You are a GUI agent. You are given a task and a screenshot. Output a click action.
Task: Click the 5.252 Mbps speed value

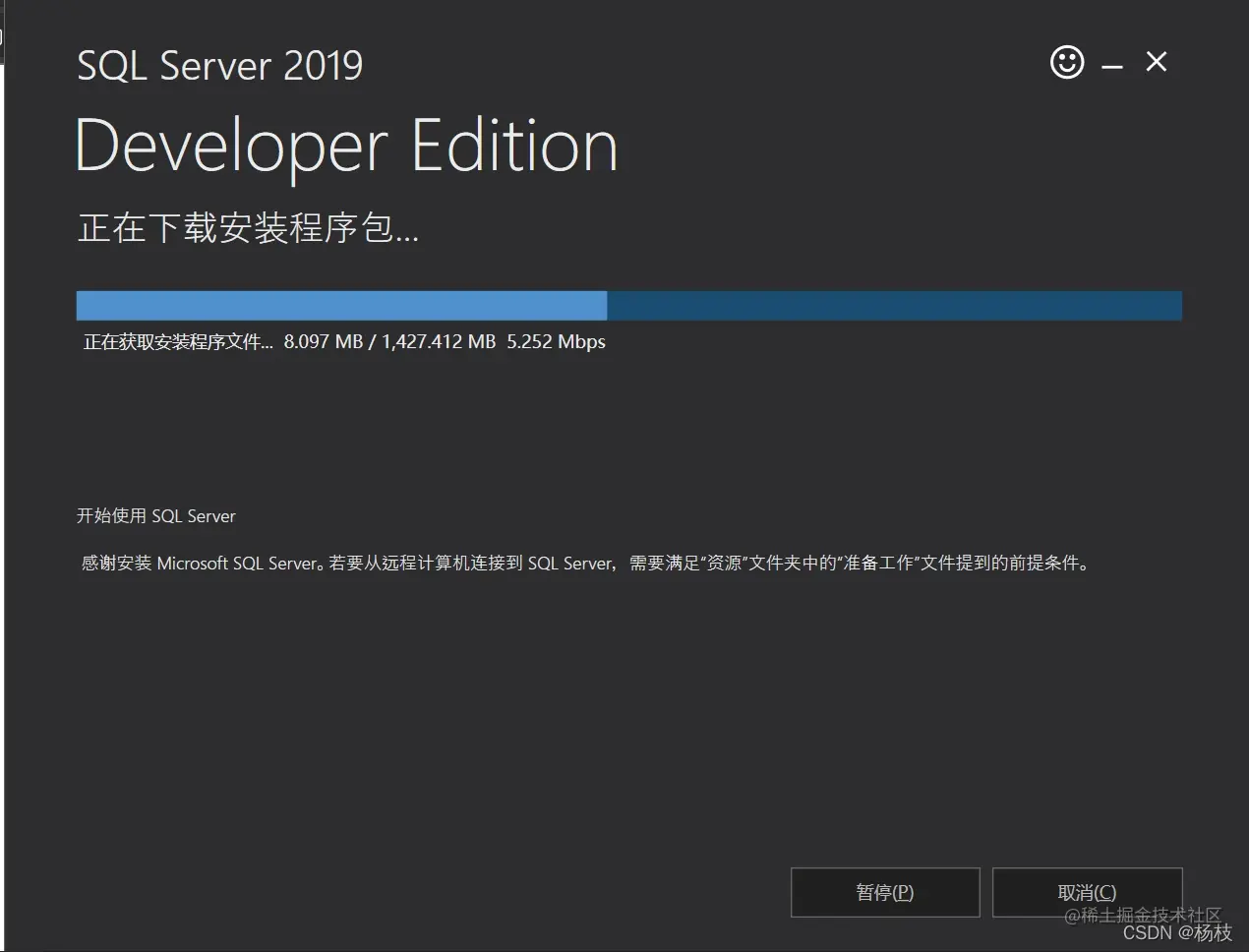pyautogui.click(x=556, y=342)
